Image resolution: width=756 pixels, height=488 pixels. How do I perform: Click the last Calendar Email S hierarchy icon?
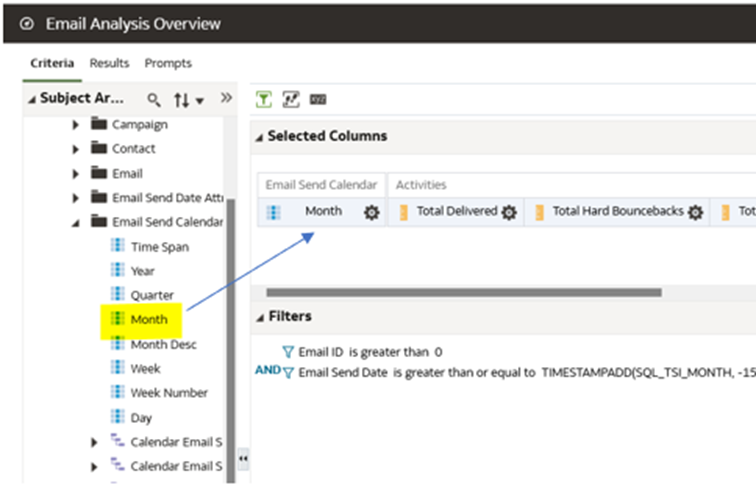tap(117, 465)
